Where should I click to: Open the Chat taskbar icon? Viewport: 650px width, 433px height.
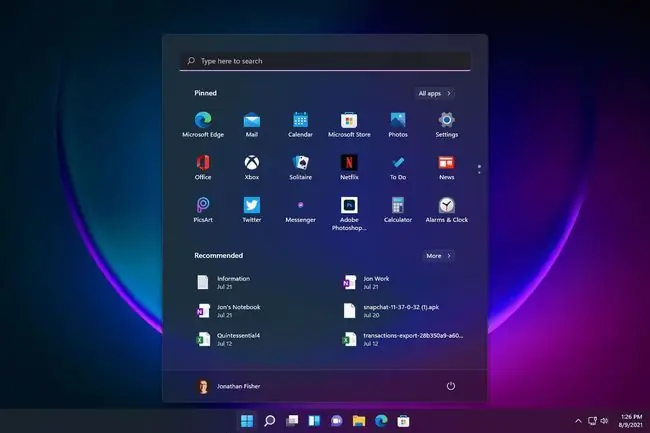click(x=337, y=421)
